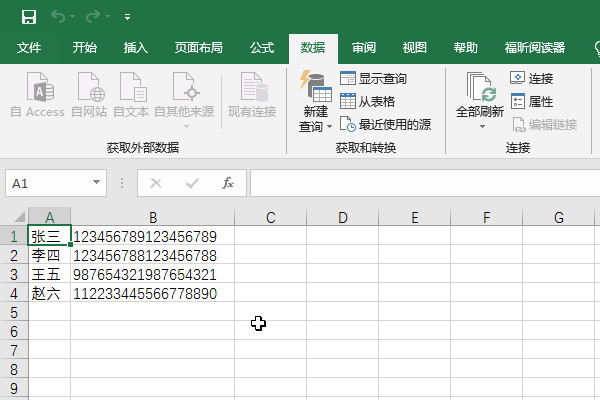The image size is (600, 400).
Task: Click the 属性 button
Action: pyautogui.click(x=532, y=101)
